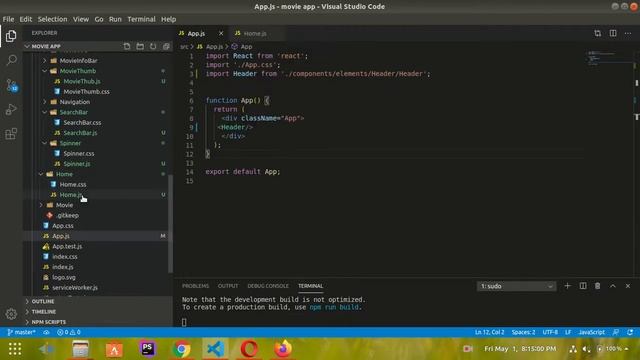This screenshot has height=360, width=640.
Task: Open Home.js in the file tree
Action: (71, 195)
